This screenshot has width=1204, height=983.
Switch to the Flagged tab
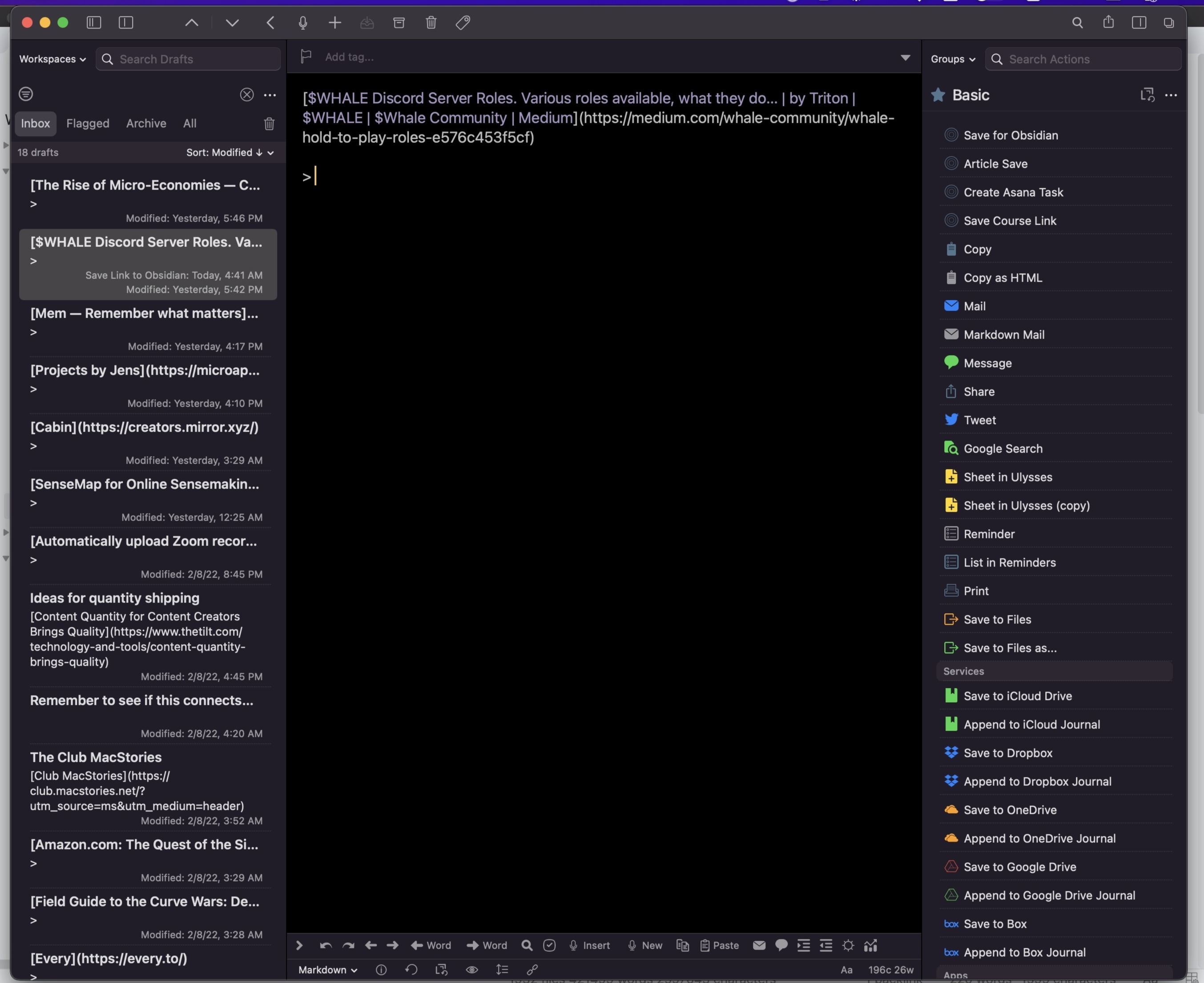click(88, 123)
